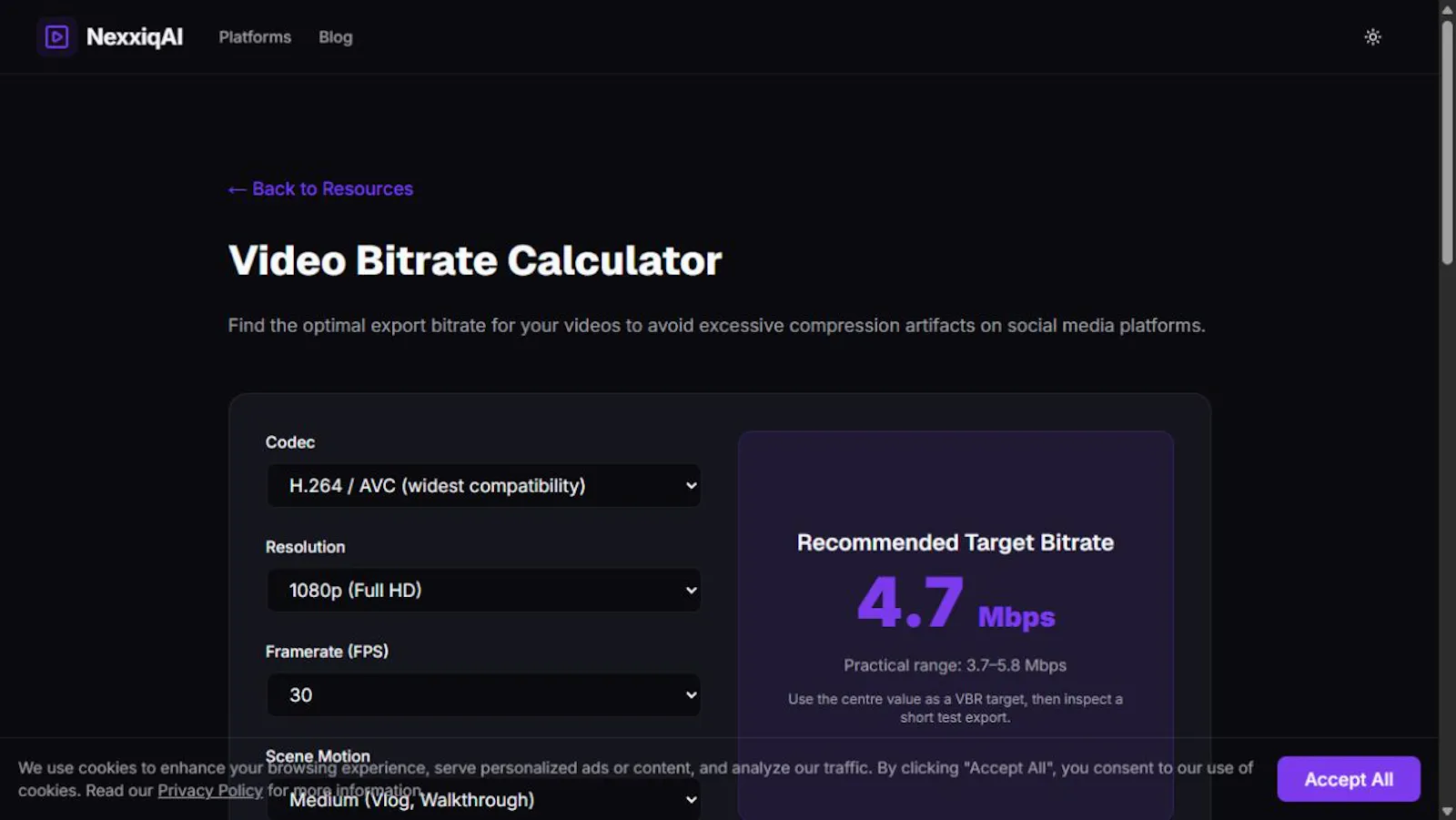This screenshot has width=1456, height=820.
Task: Open the Platforms menu item
Action: click(x=255, y=37)
